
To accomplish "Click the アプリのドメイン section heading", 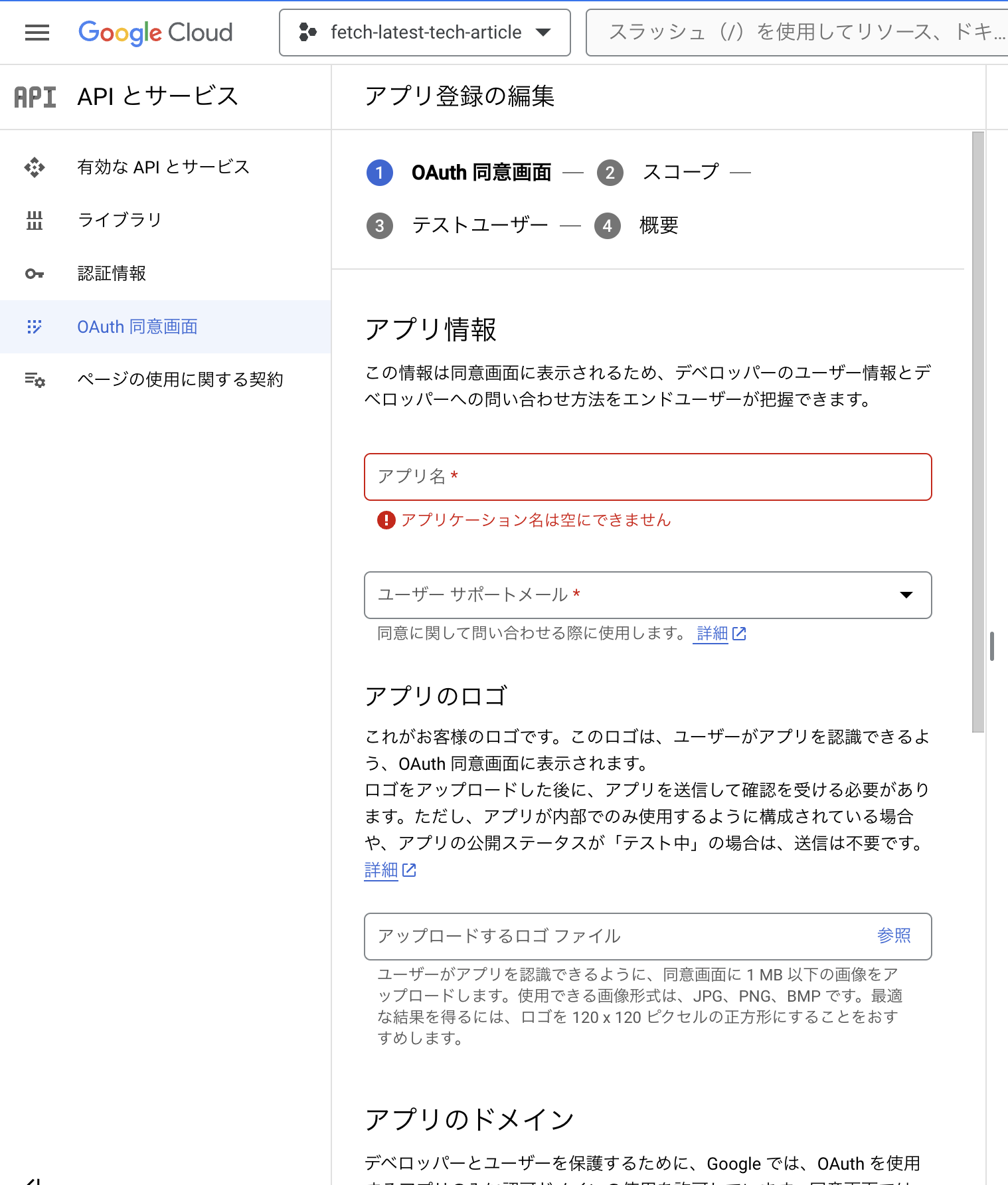I will click(x=469, y=1120).
